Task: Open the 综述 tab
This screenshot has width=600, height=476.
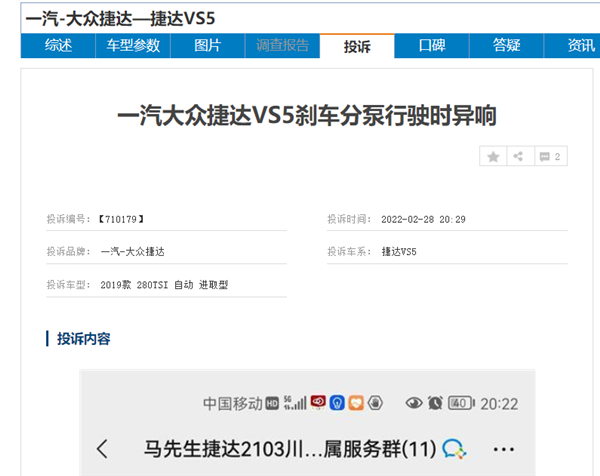Action: [x=58, y=46]
